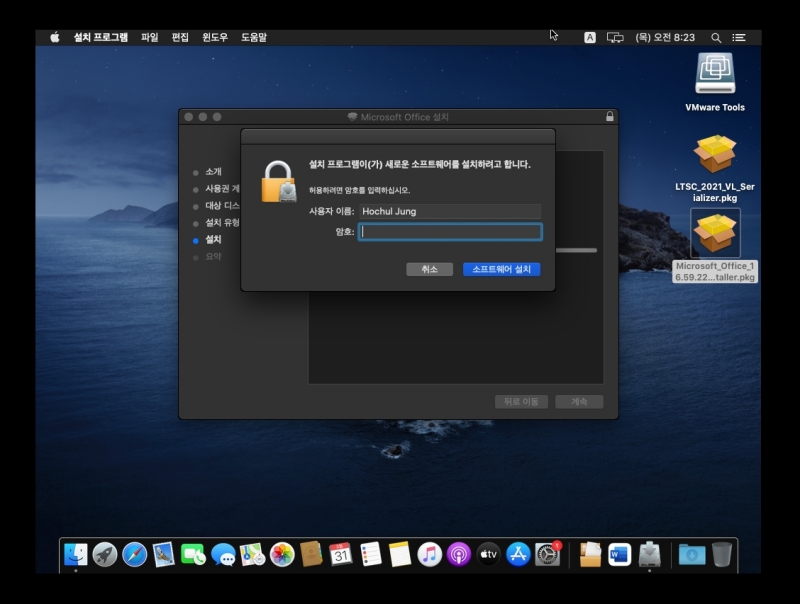
Task: Open App Store from the Dock
Action: click(518, 555)
